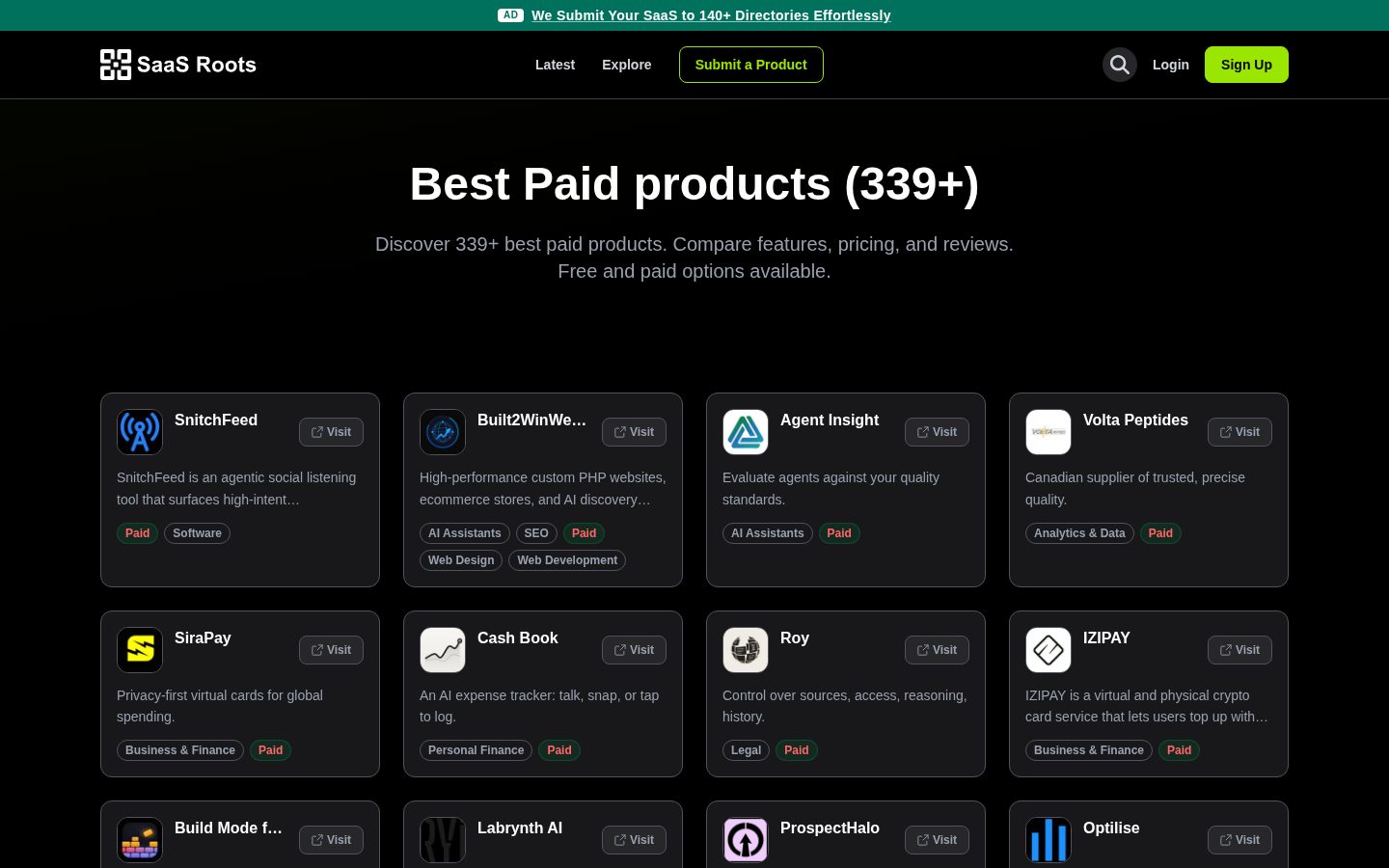Select Paid tag on Roy card

[x=797, y=750]
